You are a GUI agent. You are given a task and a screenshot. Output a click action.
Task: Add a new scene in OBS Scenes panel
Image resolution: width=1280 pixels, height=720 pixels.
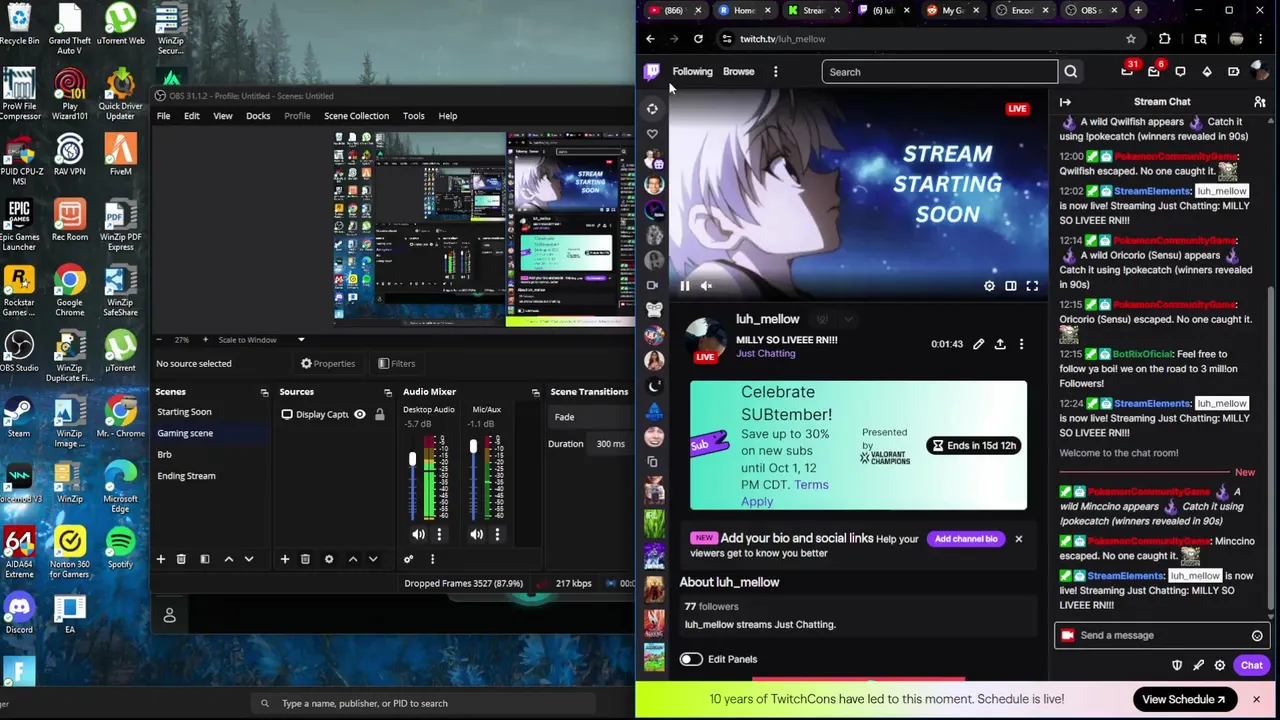160,559
